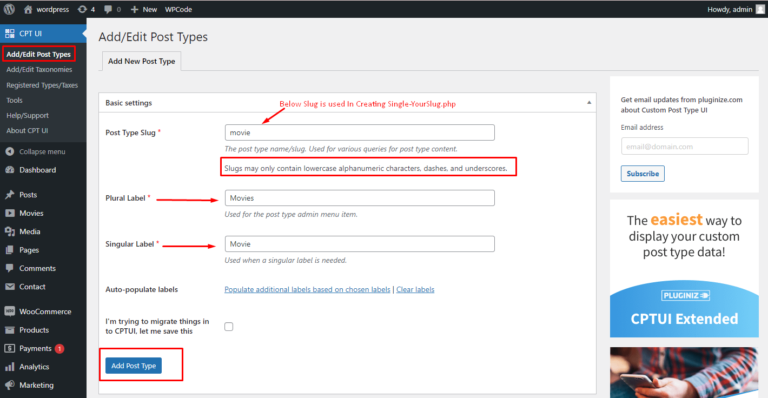768x398 pixels.
Task: Click the CPT UI menu icon
Action: point(9,33)
